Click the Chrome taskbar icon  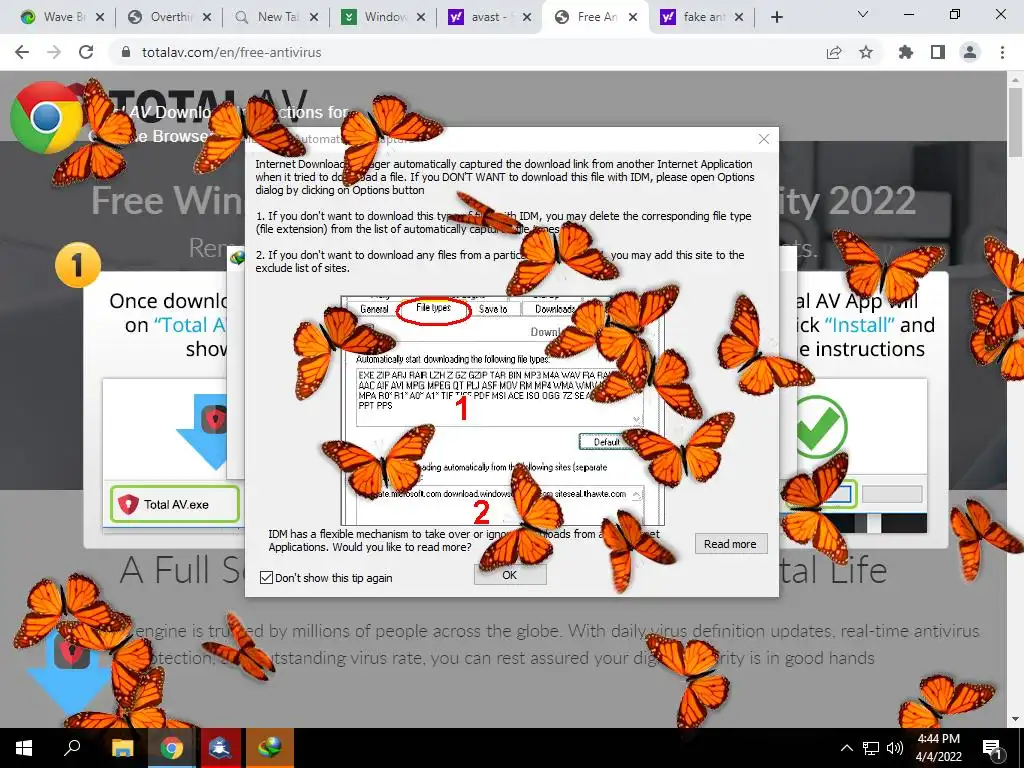coord(171,748)
